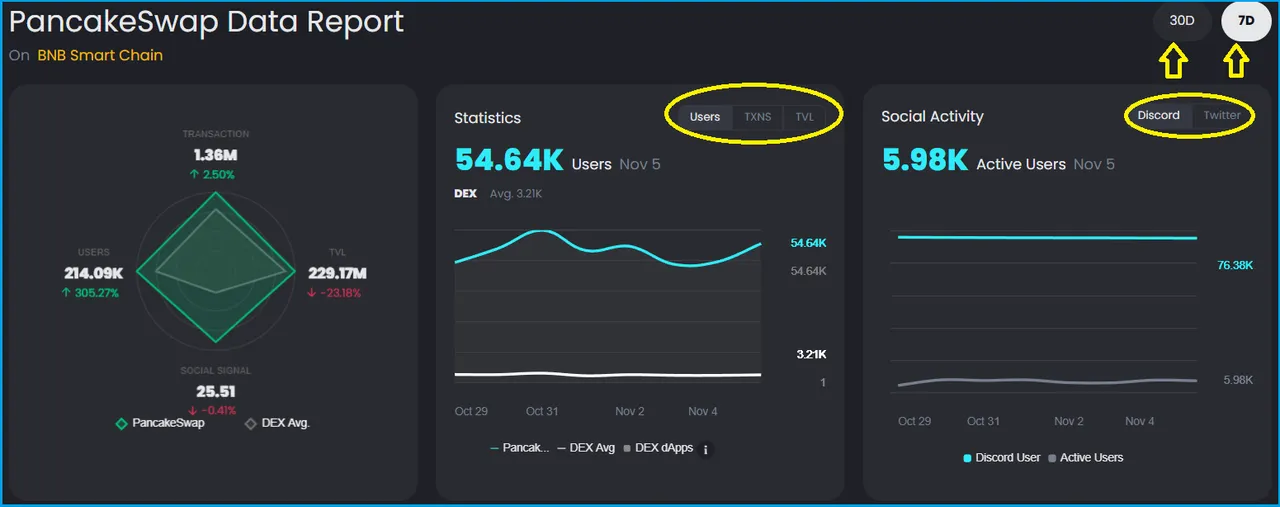Screen dimensions: 1280x507
Task: Click the 5.98K Active Users headline figure
Action: (x=924, y=160)
